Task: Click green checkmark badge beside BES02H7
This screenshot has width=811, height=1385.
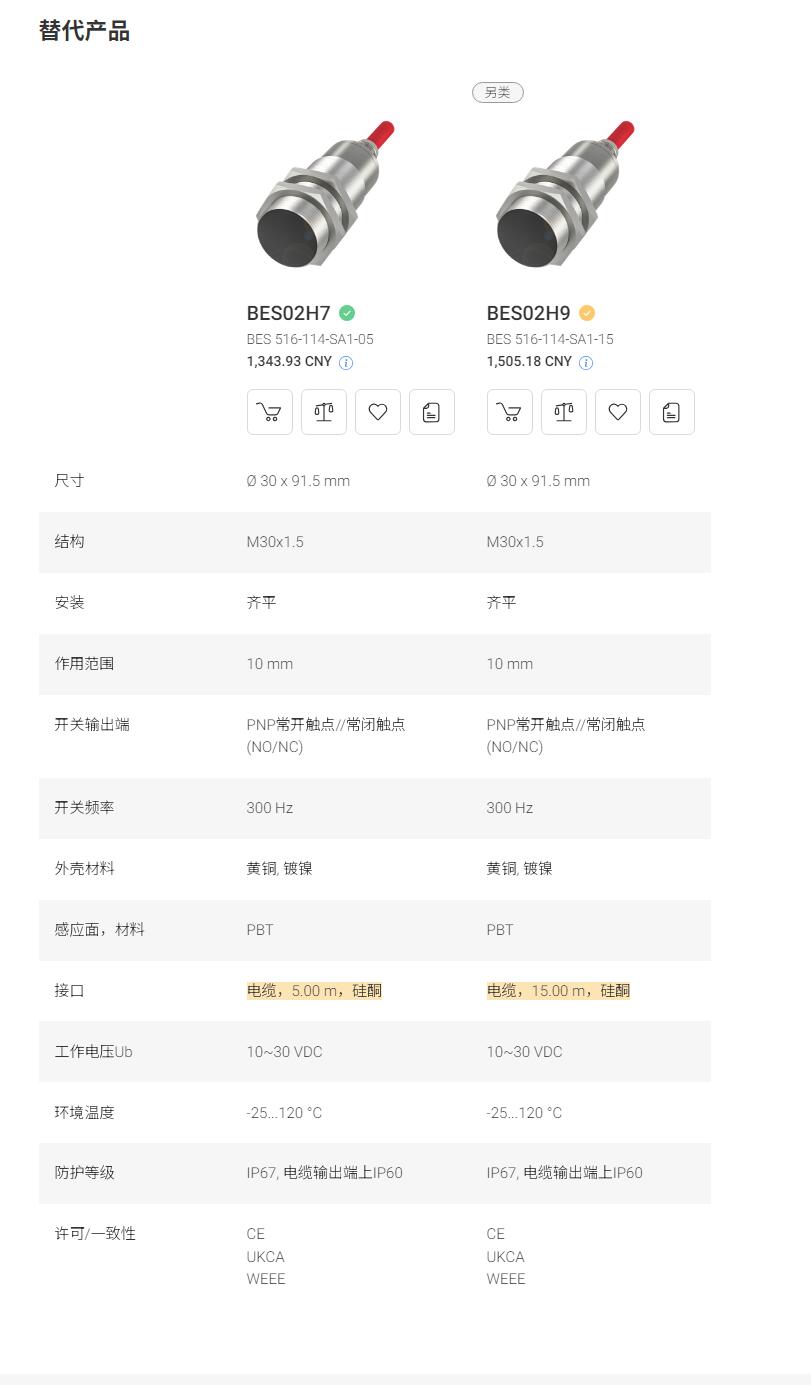Action: point(347,312)
